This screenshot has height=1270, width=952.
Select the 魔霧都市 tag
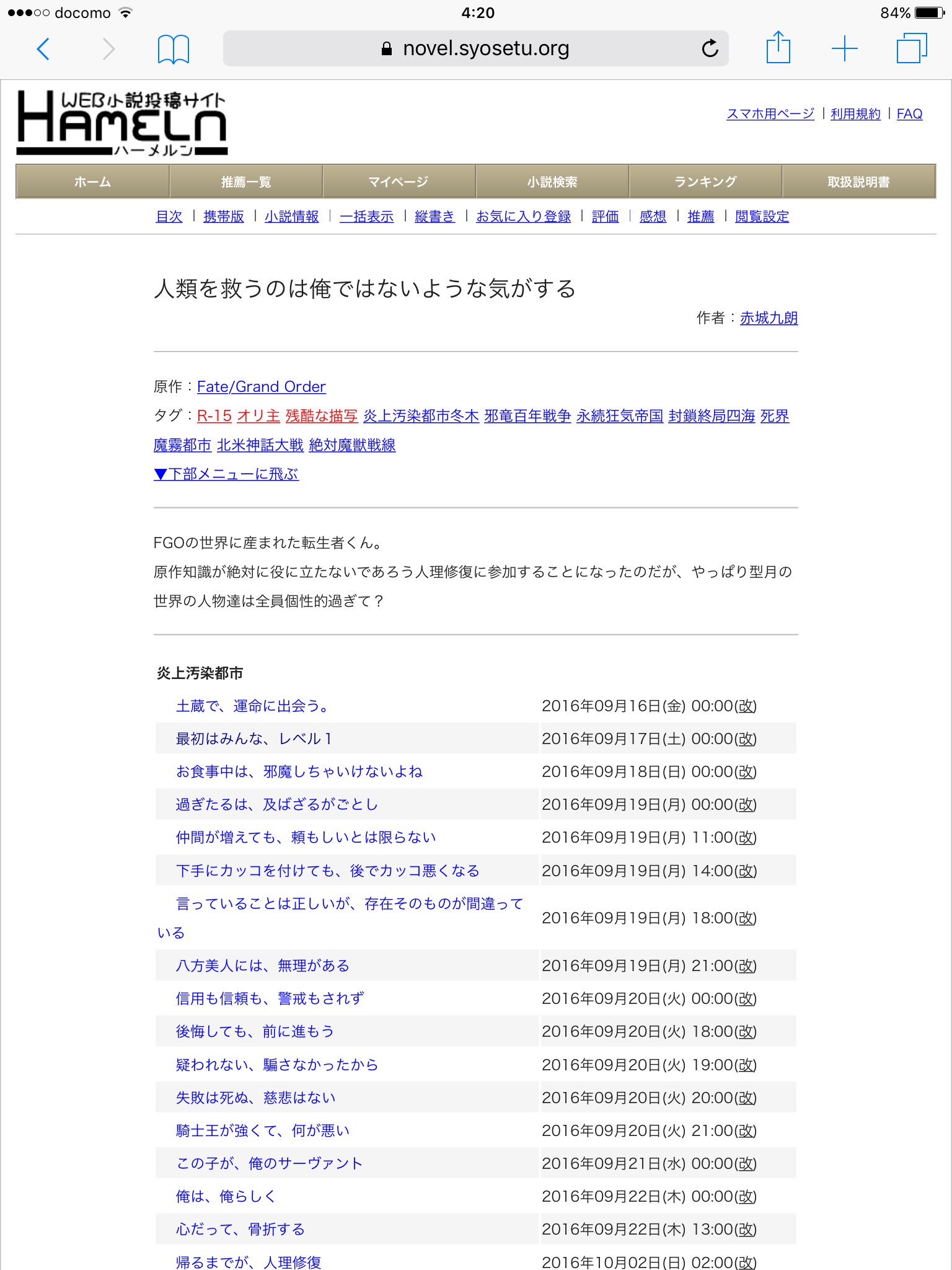coord(182,445)
